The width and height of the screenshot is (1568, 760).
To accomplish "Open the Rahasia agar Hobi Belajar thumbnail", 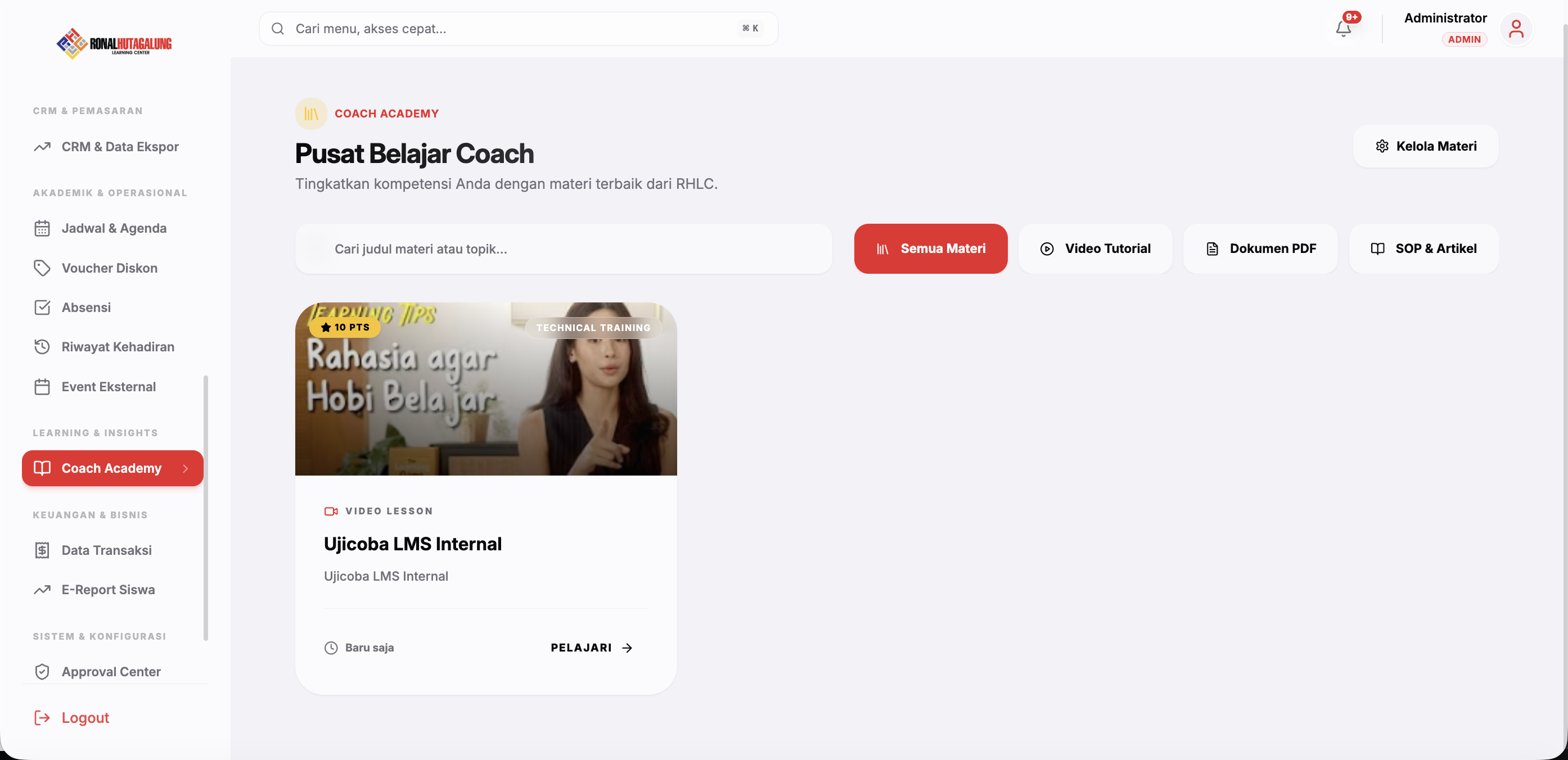I will (x=485, y=389).
